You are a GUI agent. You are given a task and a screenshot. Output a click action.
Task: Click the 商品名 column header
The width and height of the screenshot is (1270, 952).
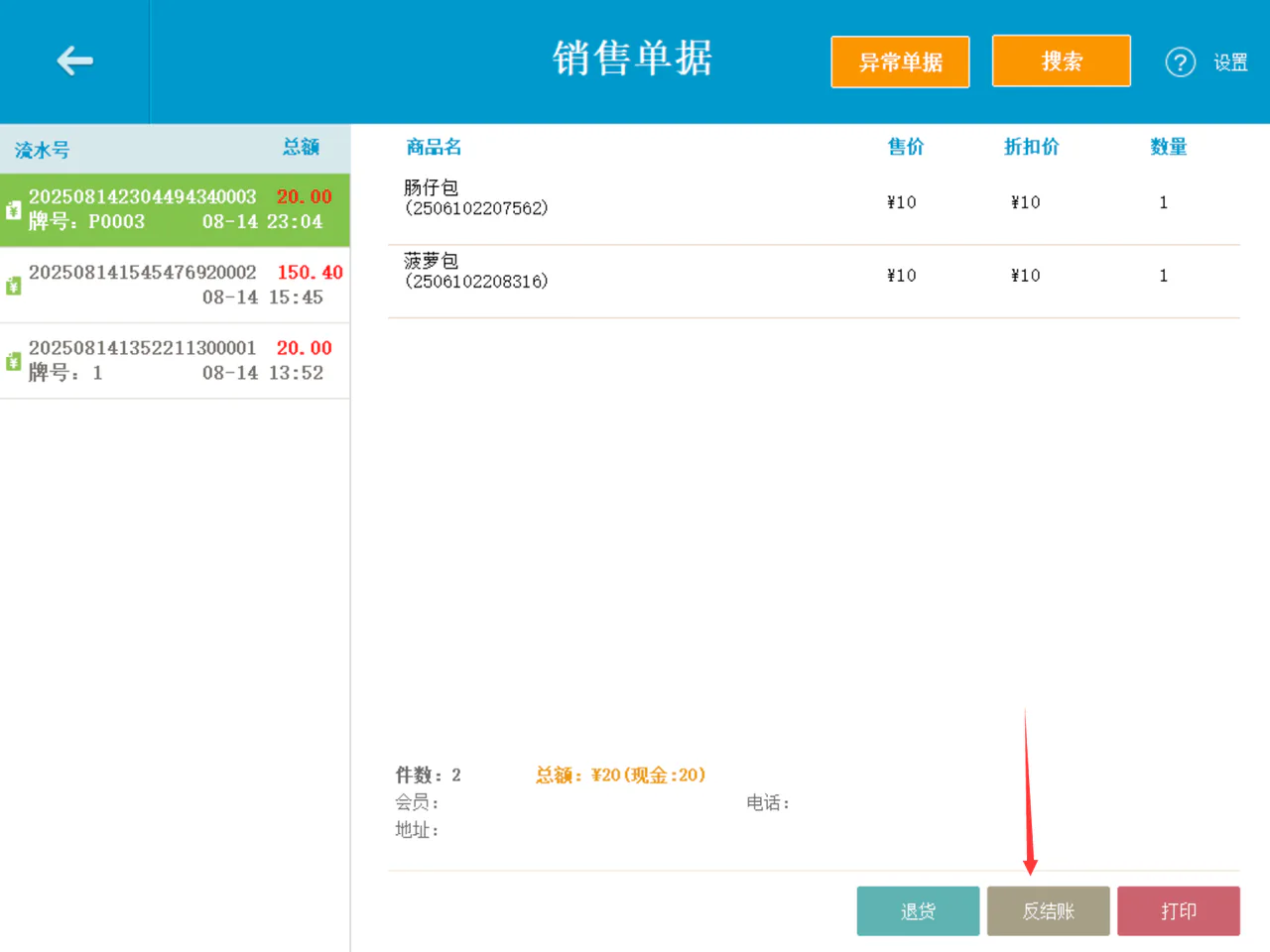pyautogui.click(x=434, y=147)
